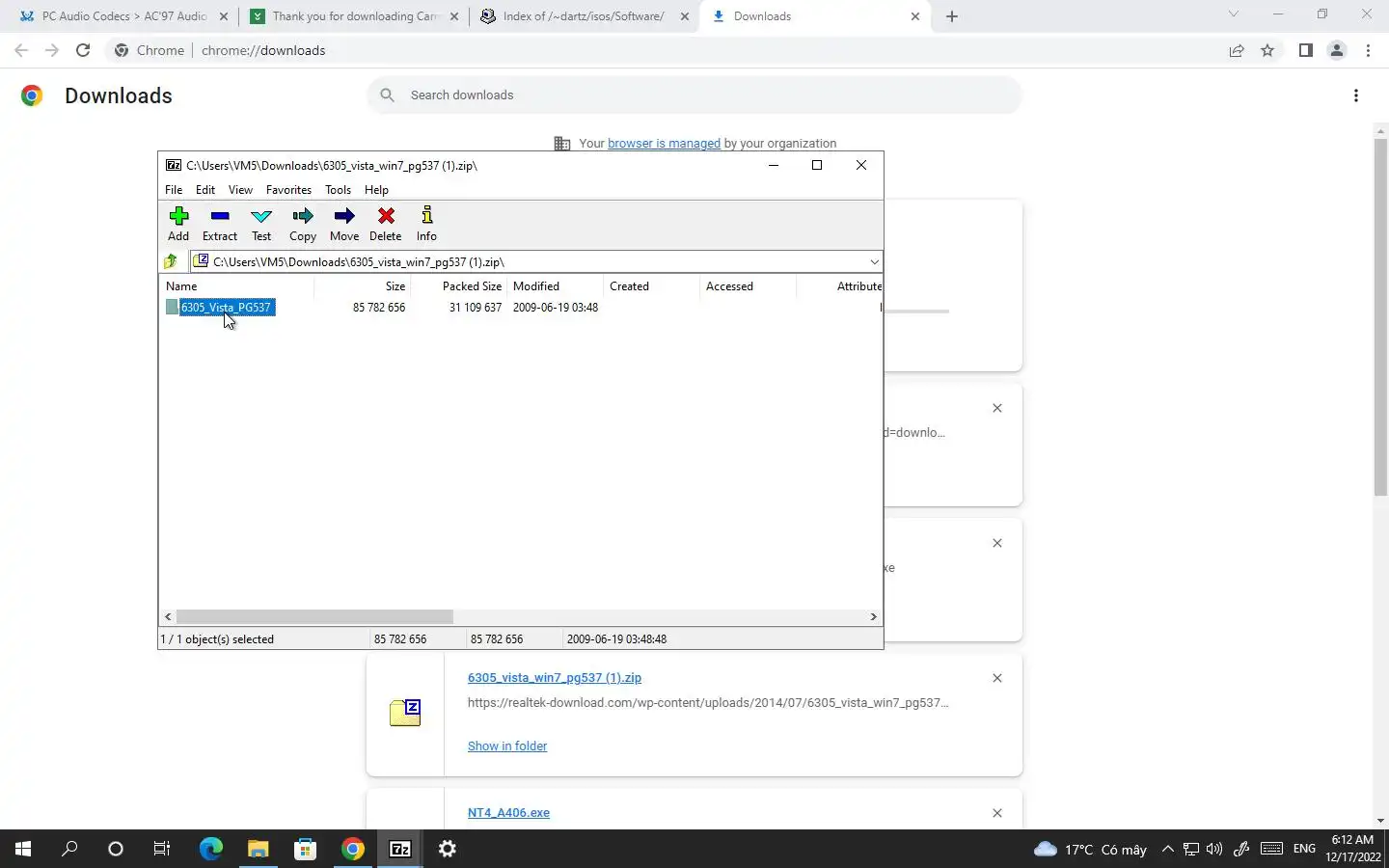Image resolution: width=1389 pixels, height=868 pixels.
Task: Open the Chrome profile icon
Action: pyautogui.click(x=1337, y=50)
